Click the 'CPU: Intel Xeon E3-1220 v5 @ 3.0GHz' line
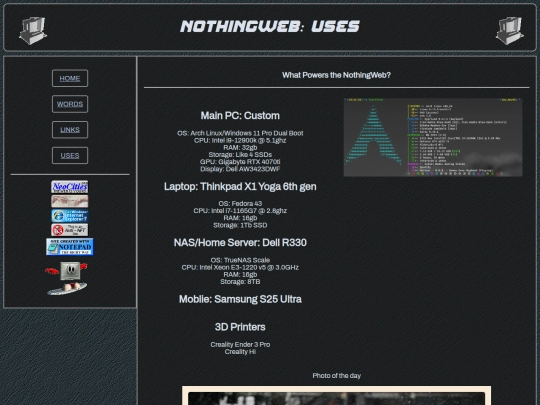 click(240, 267)
